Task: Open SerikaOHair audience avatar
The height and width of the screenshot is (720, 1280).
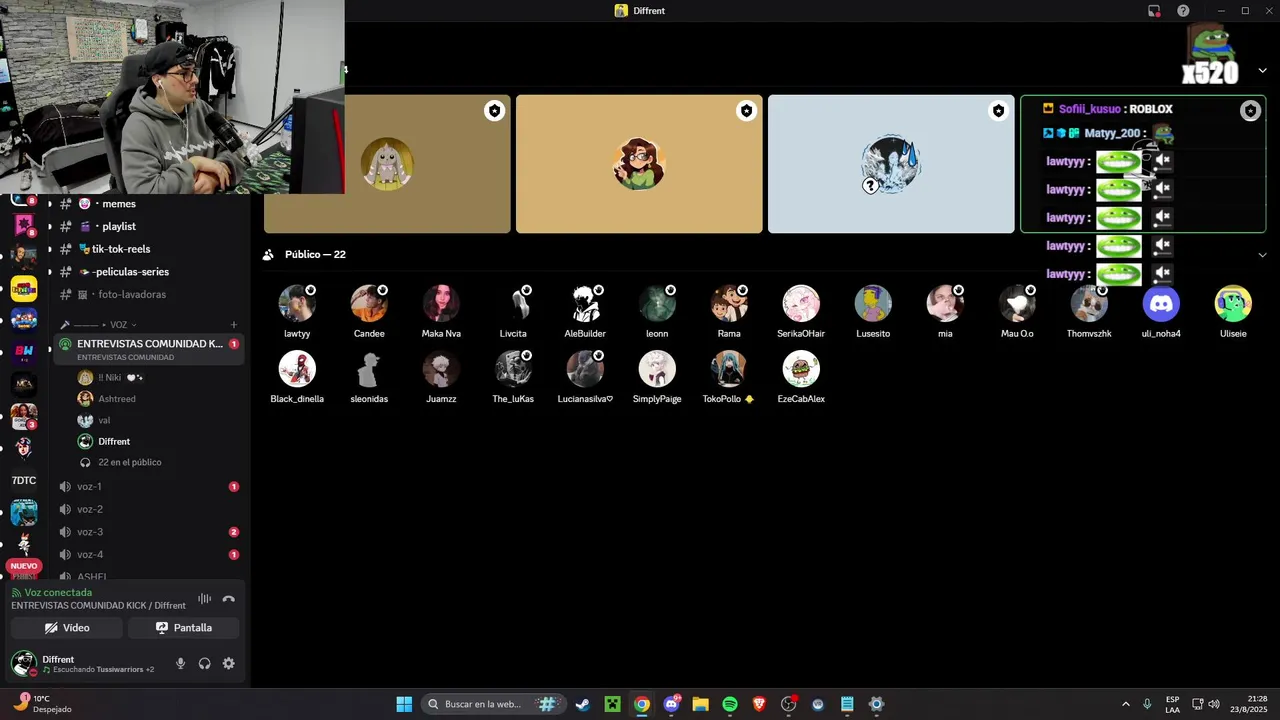Action: click(801, 303)
